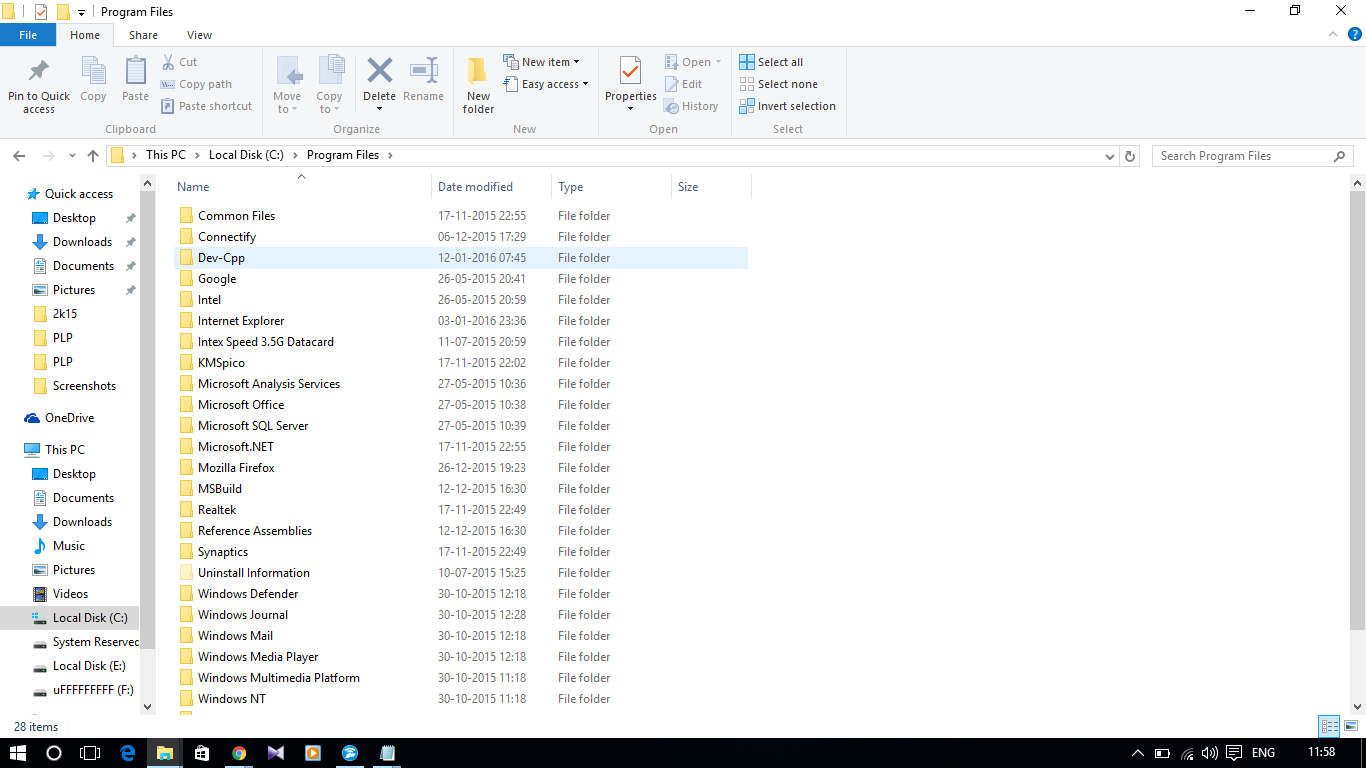Viewport: 1366px width, 768px height.
Task: Open Properties from the ribbon
Action: pos(630,82)
